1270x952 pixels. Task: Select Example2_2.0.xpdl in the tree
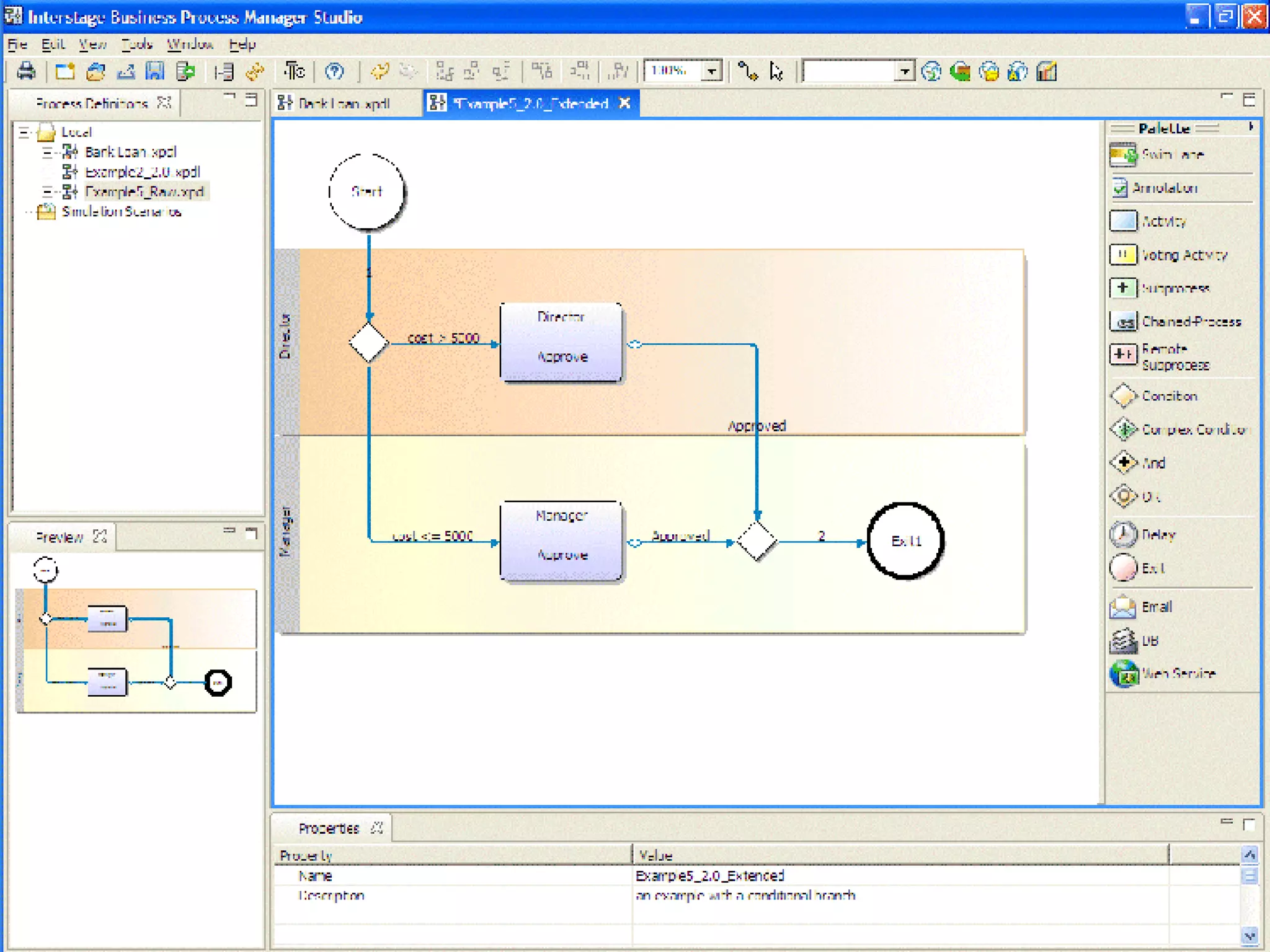(x=142, y=172)
